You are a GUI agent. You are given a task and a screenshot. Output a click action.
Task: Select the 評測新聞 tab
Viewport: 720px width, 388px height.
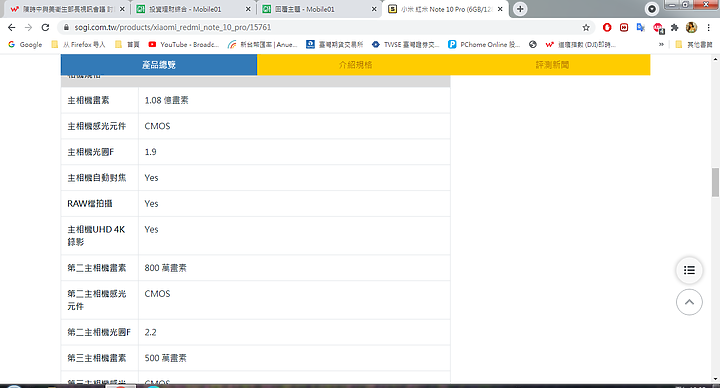click(552, 65)
